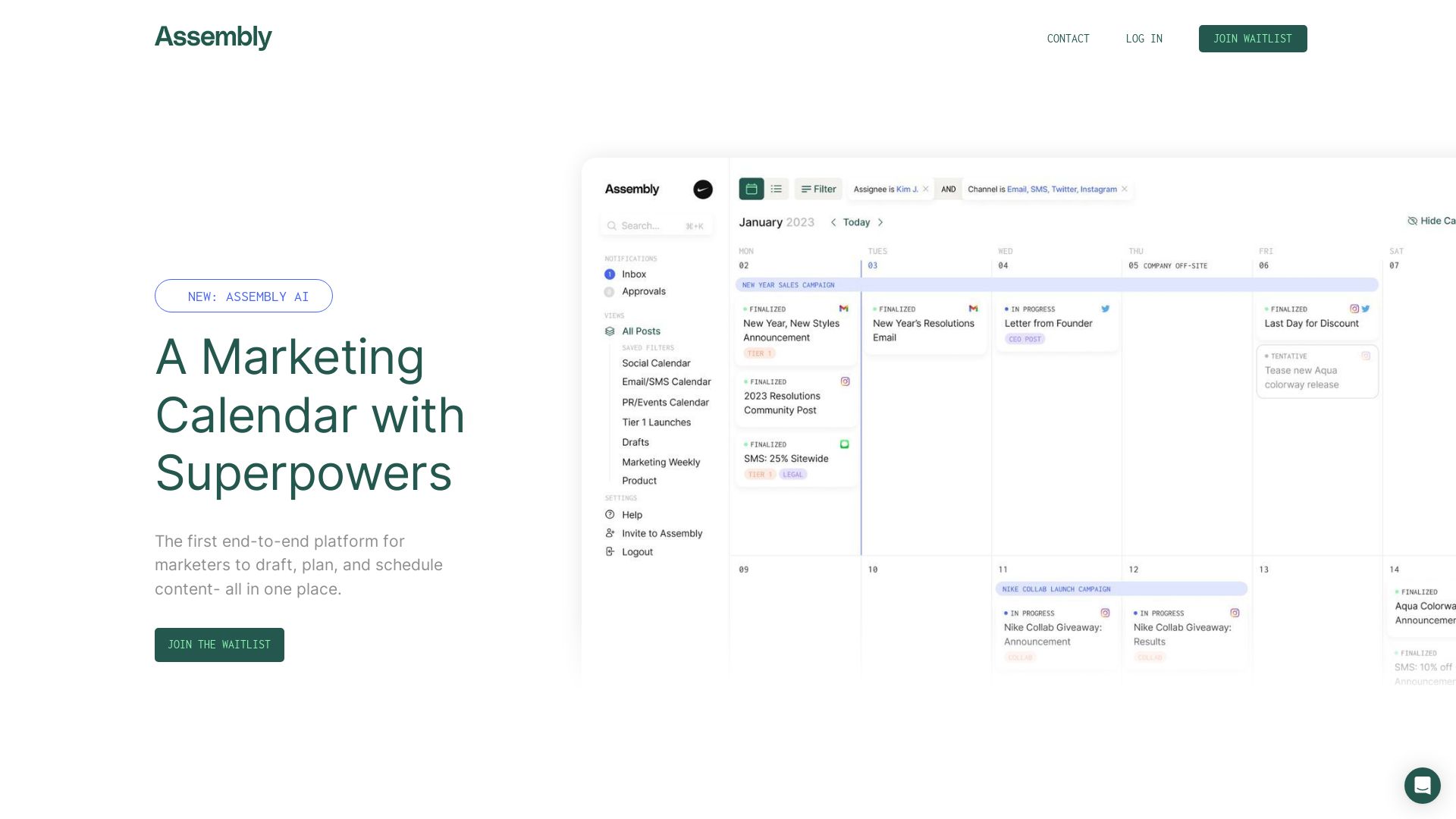
Task: Toggle the list view layout
Action: (776, 189)
